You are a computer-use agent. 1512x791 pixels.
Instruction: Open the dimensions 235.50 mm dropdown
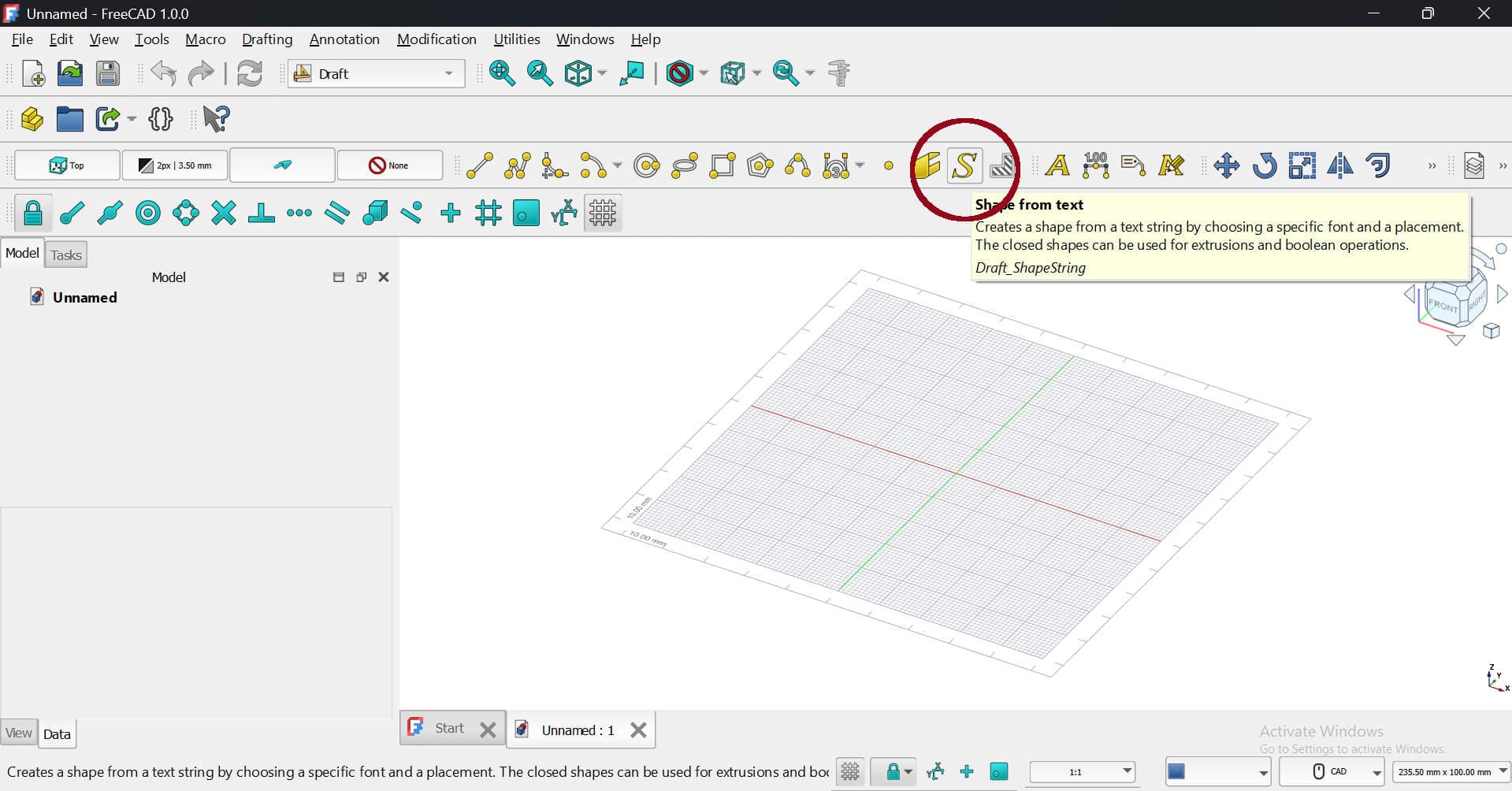(x=1451, y=771)
